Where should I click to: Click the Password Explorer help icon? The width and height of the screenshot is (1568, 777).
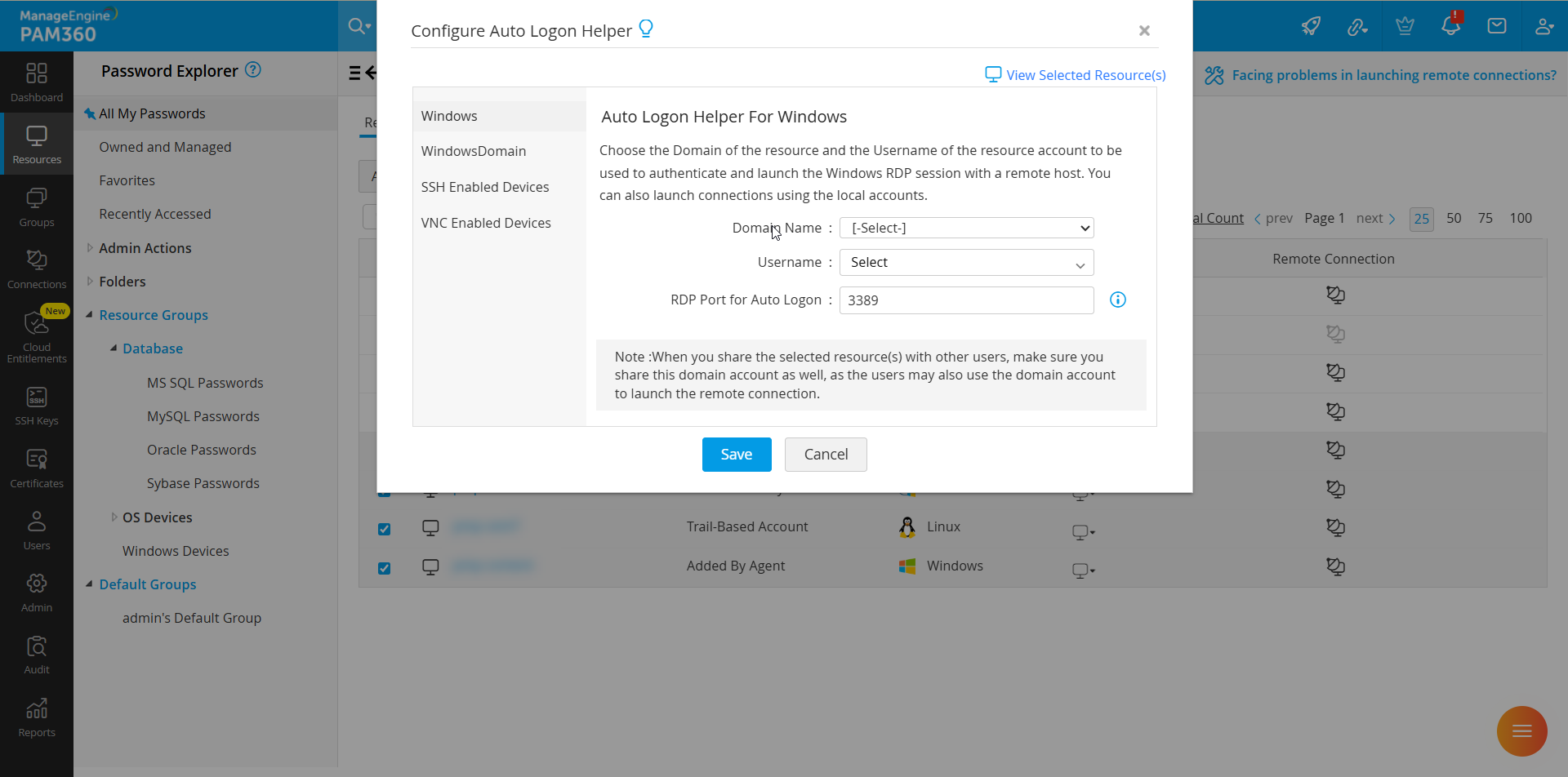(253, 70)
